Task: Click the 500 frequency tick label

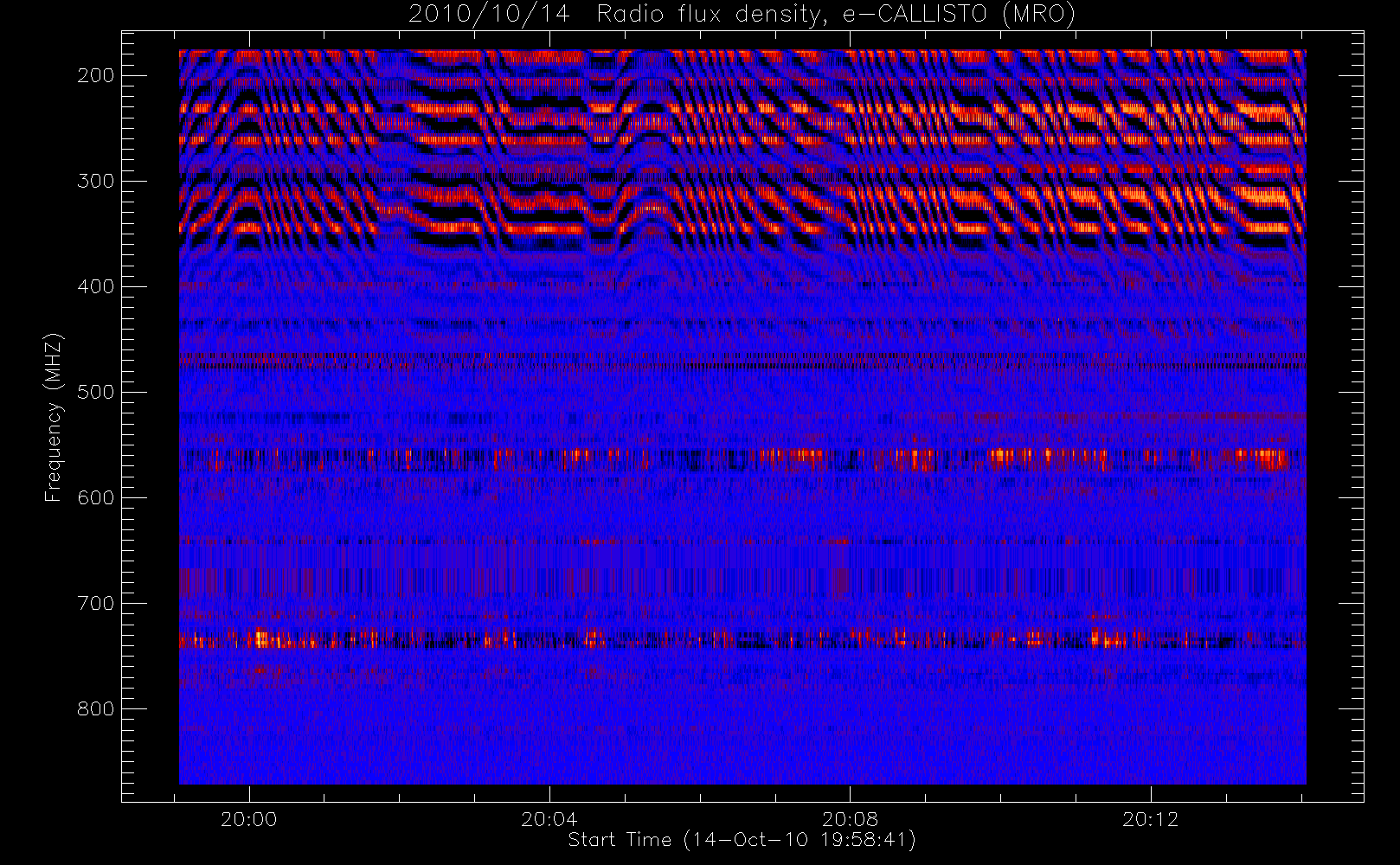Action: 95,392
